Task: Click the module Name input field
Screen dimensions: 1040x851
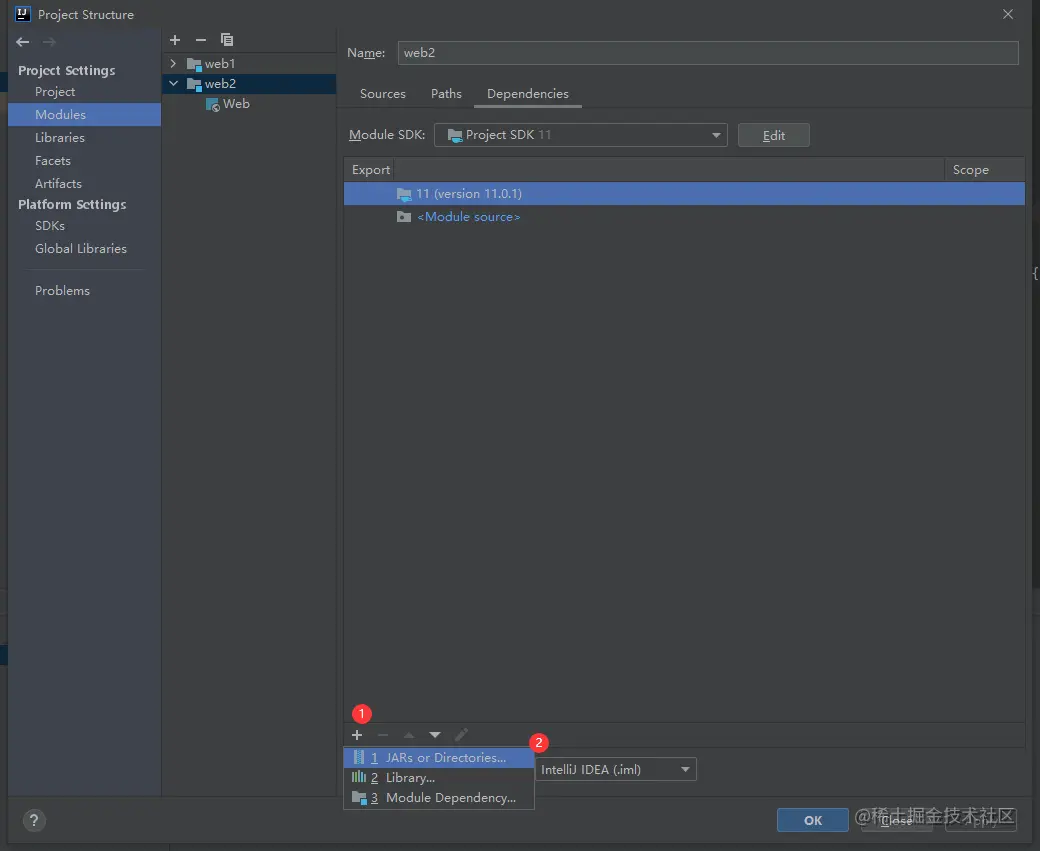Action: click(x=708, y=53)
